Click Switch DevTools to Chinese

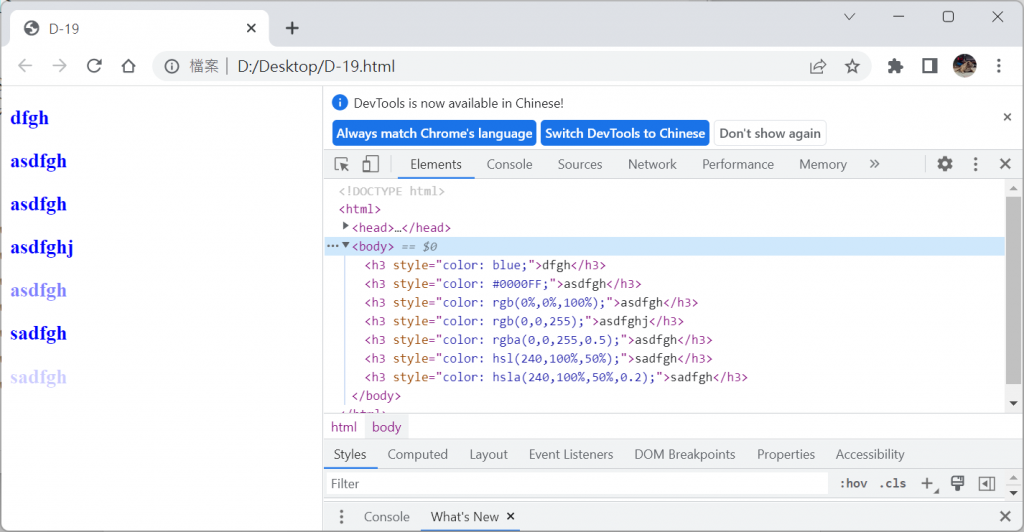click(x=625, y=133)
